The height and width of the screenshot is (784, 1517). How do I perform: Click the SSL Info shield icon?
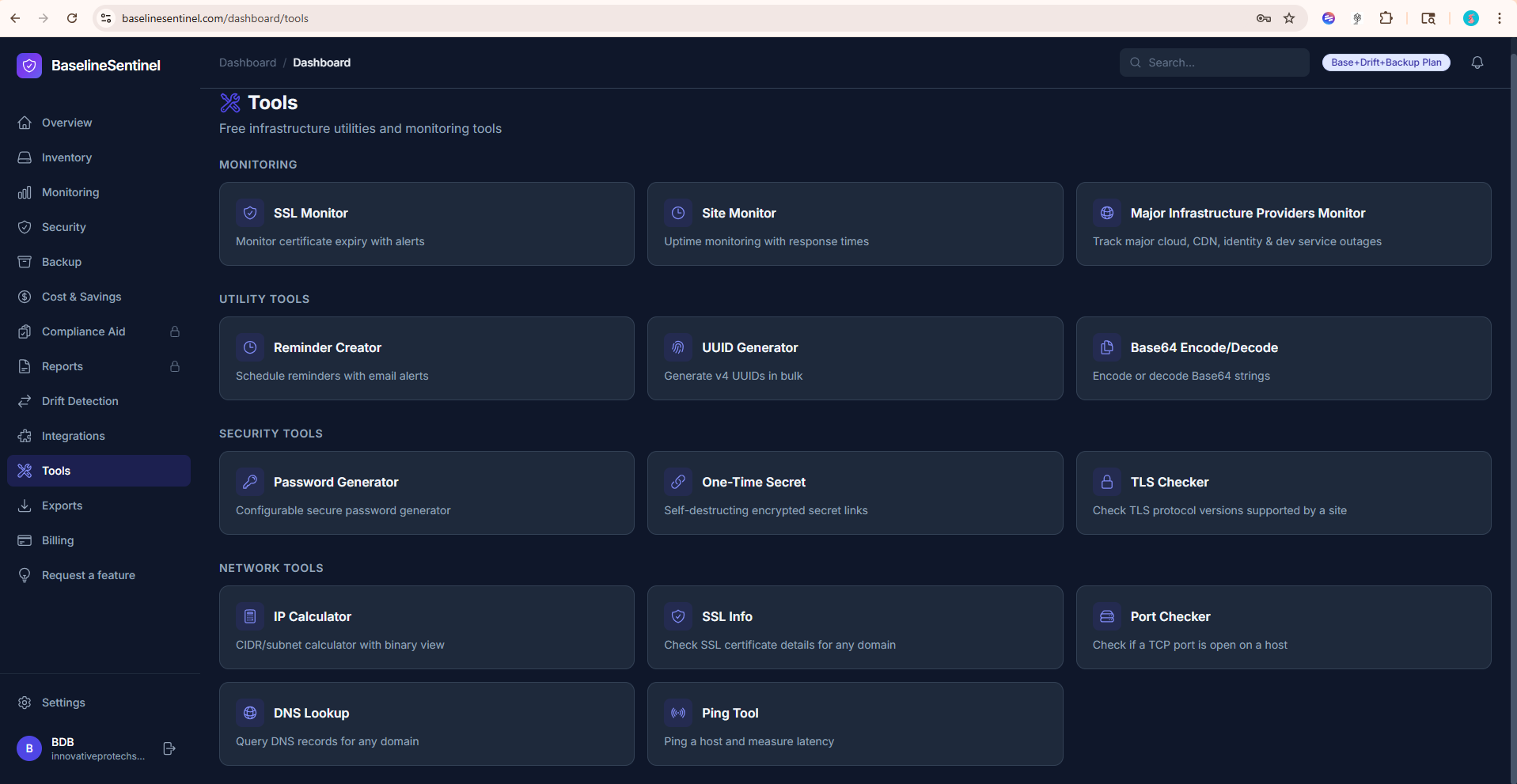pos(678,616)
